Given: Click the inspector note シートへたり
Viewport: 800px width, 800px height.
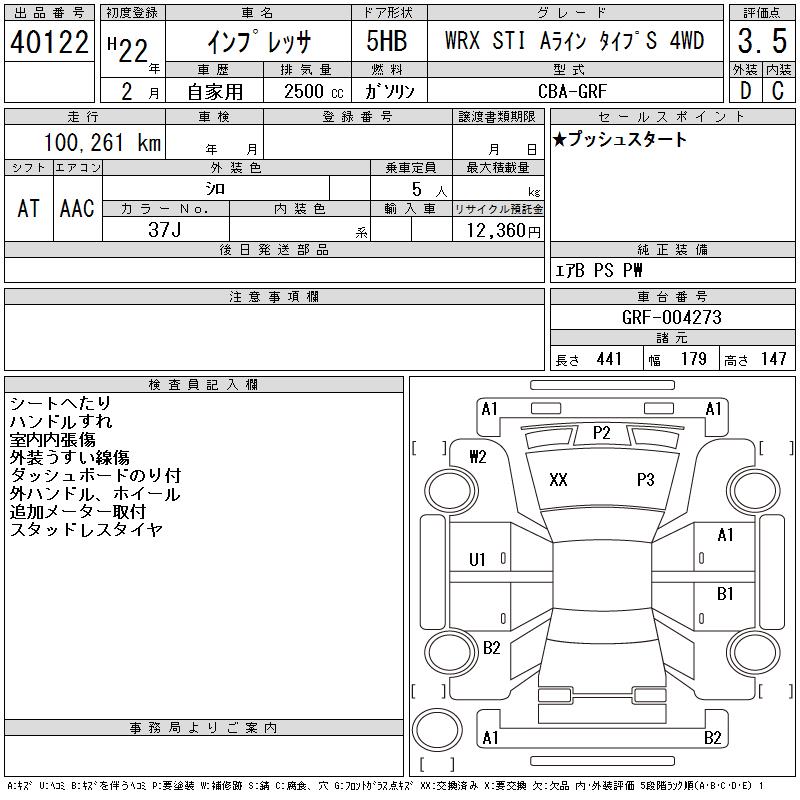Looking at the screenshot, I should [x=60, y=404].
